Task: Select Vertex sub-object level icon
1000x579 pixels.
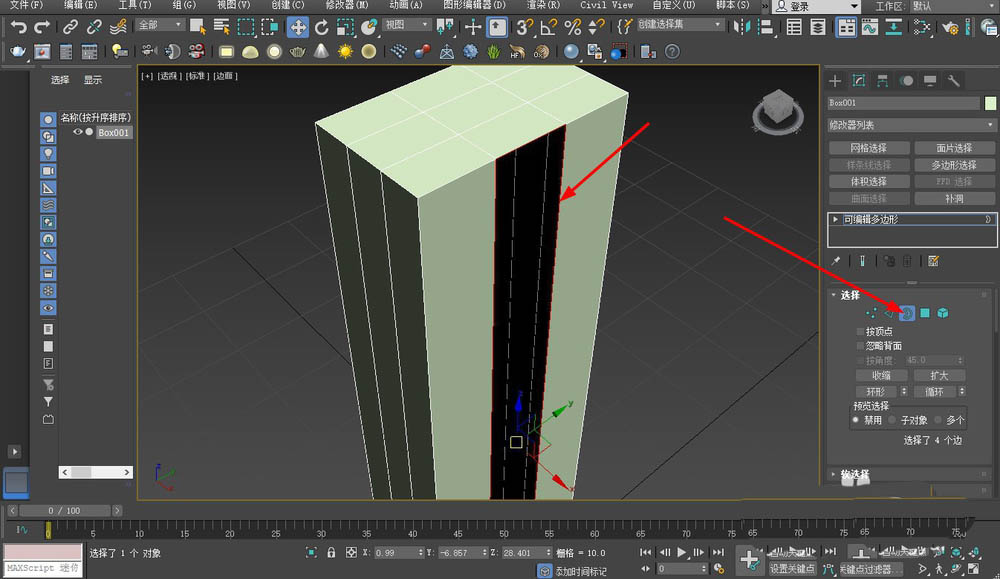Action: 871,313
